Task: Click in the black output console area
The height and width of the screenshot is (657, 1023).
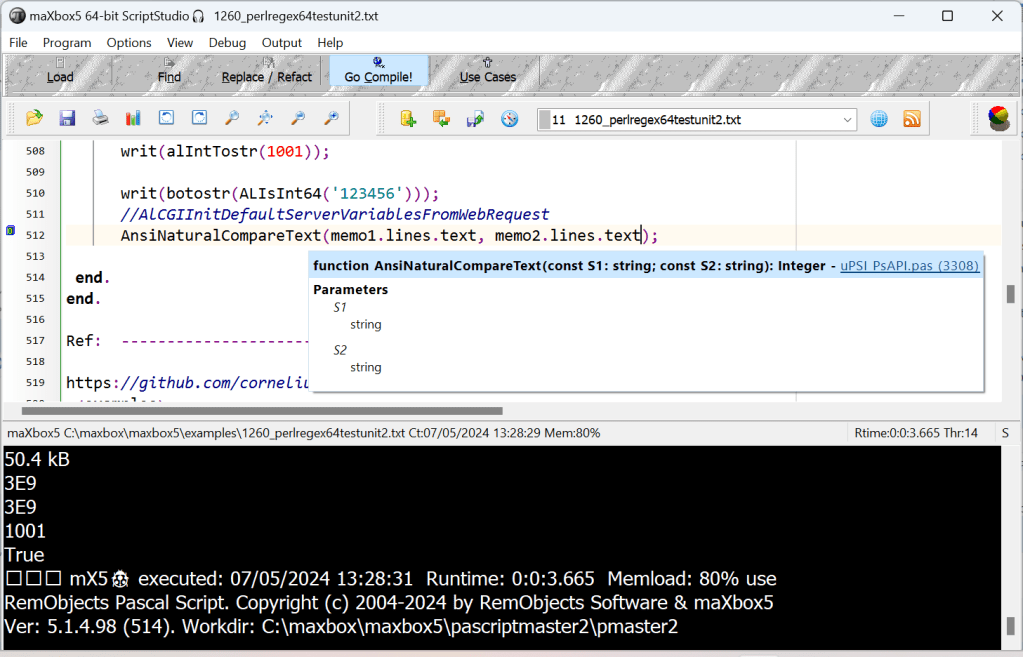Action: pos(500,520)
